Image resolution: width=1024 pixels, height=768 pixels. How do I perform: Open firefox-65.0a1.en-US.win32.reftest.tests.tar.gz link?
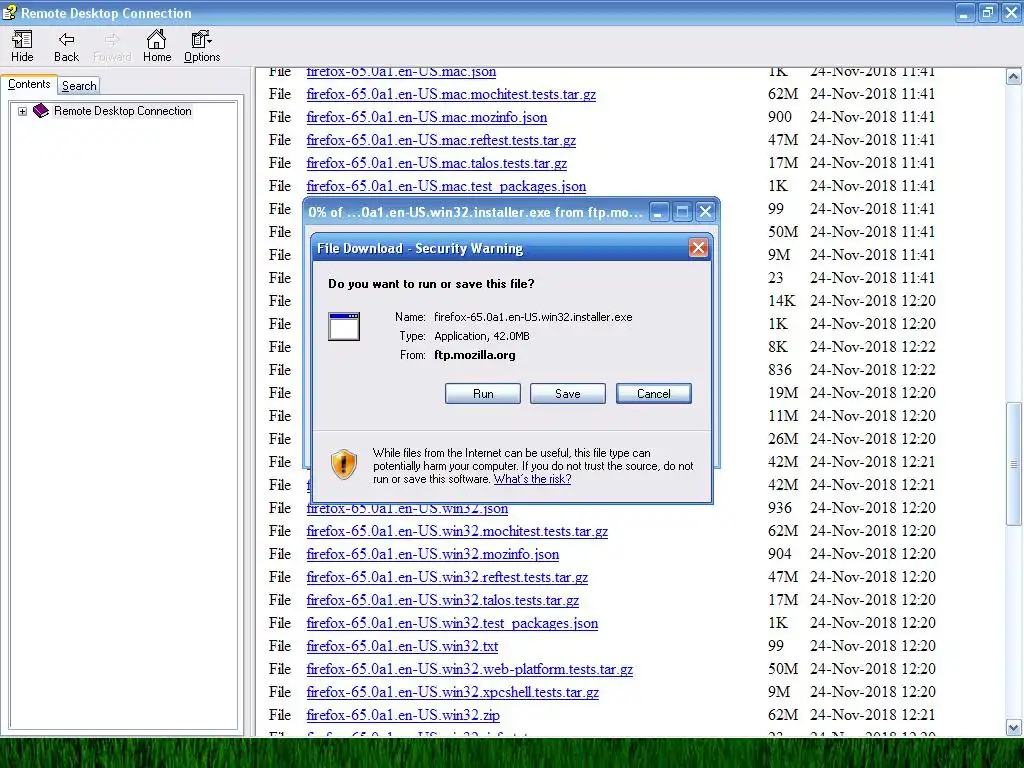click(x=447, y=577)
